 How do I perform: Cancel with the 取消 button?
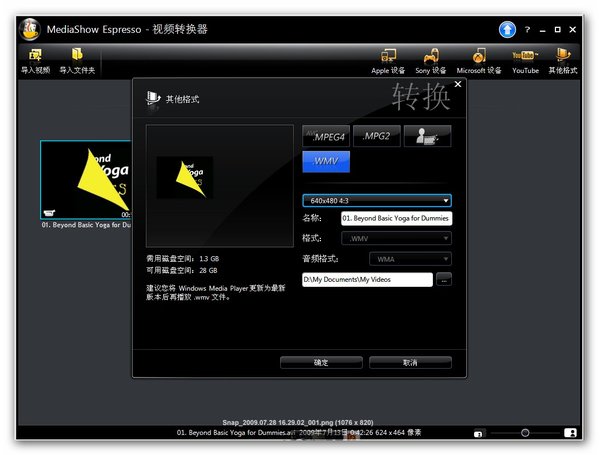410,362
